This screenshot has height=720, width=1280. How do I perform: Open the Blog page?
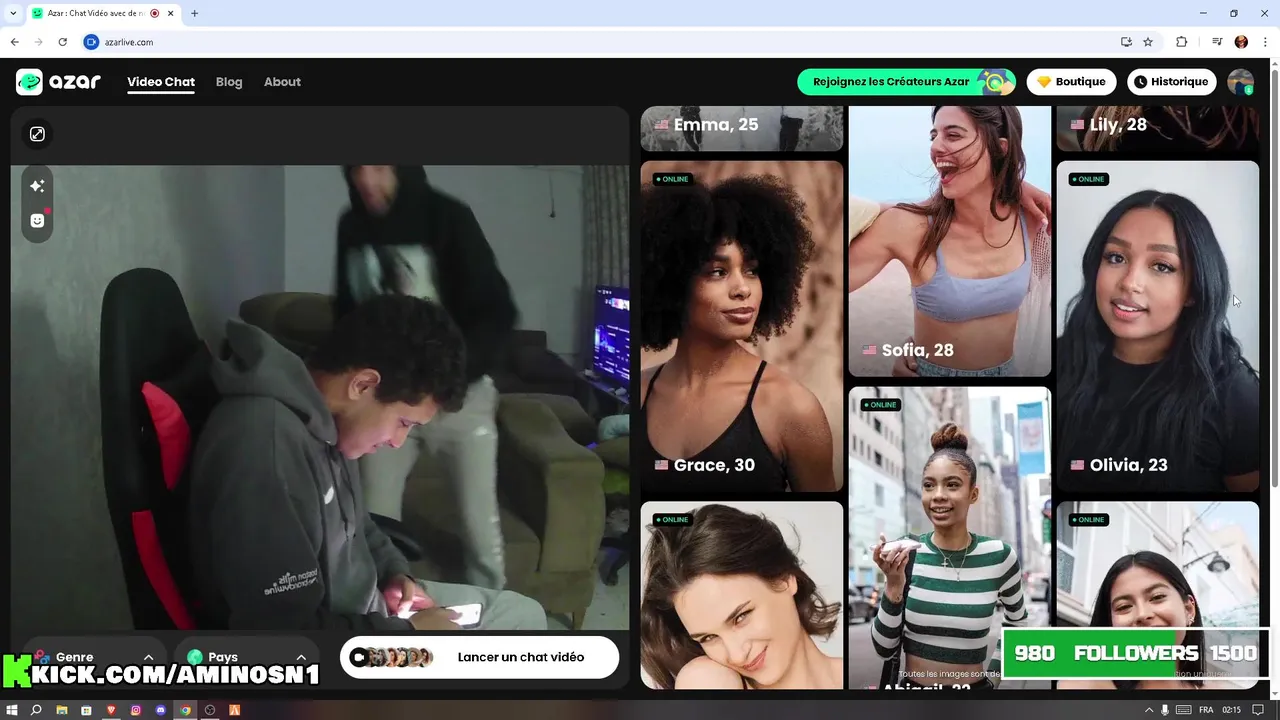click(x=229, y=82)
